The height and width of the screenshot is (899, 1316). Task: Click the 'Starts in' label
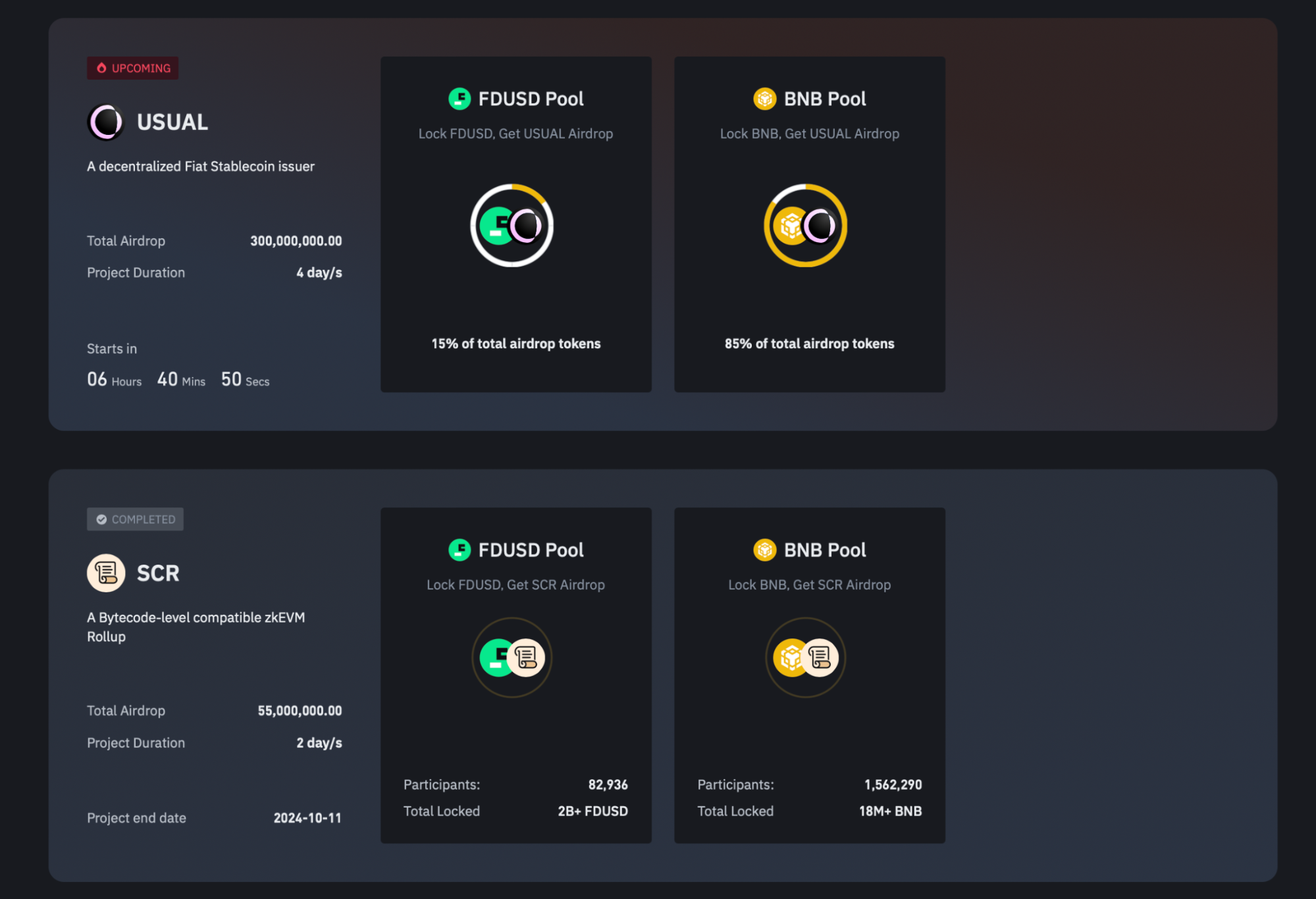112,349
